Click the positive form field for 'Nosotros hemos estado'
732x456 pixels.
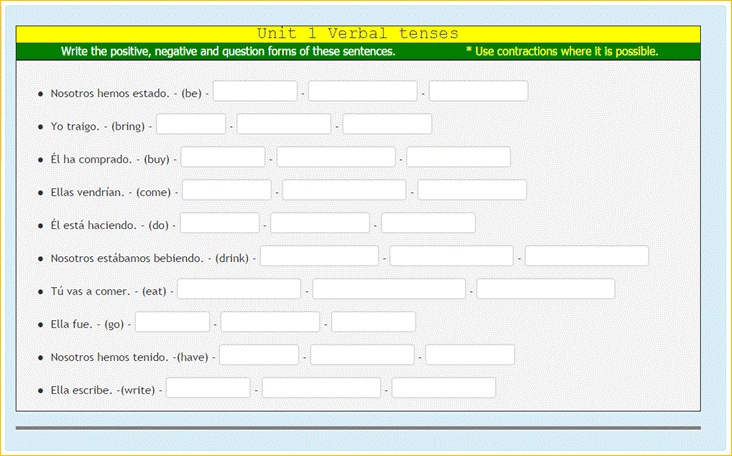(x=255, y=92)
